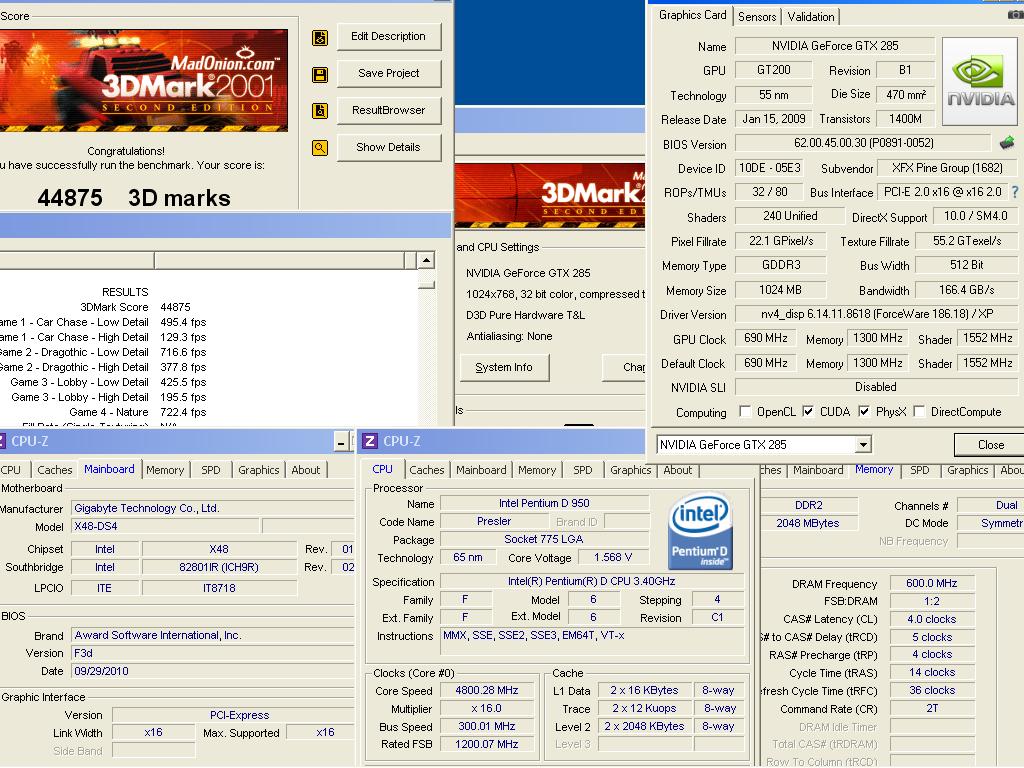Viewport: 1024px width, 768px height.
Task: Click the GPU Clock 690 MHz field
Action: (x=765, y=338)
